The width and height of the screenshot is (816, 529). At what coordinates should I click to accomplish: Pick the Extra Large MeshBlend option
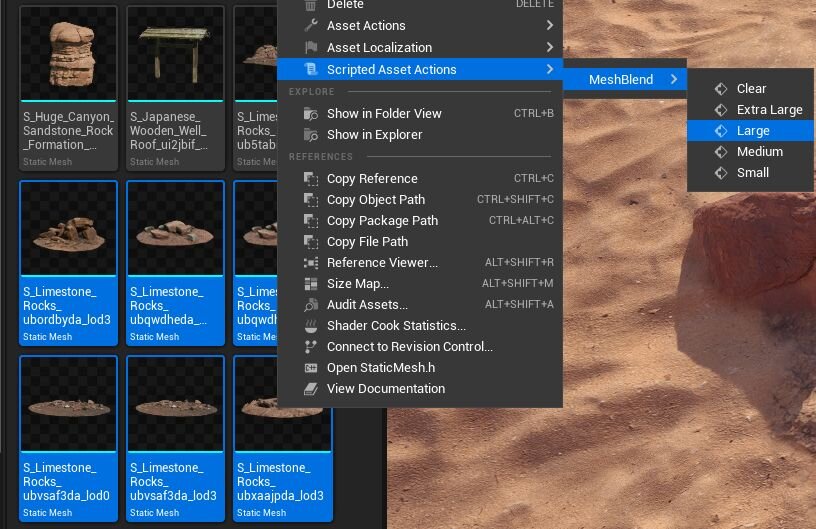[750, 110]
